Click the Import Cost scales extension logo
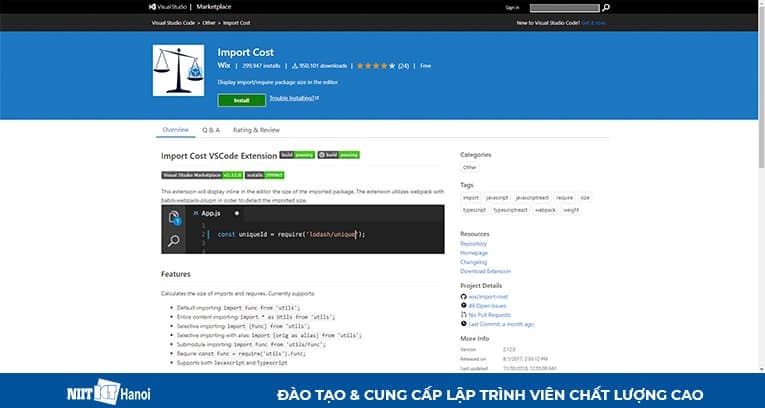The width and height of the screenshot is (765, 408). click(178, 70)
